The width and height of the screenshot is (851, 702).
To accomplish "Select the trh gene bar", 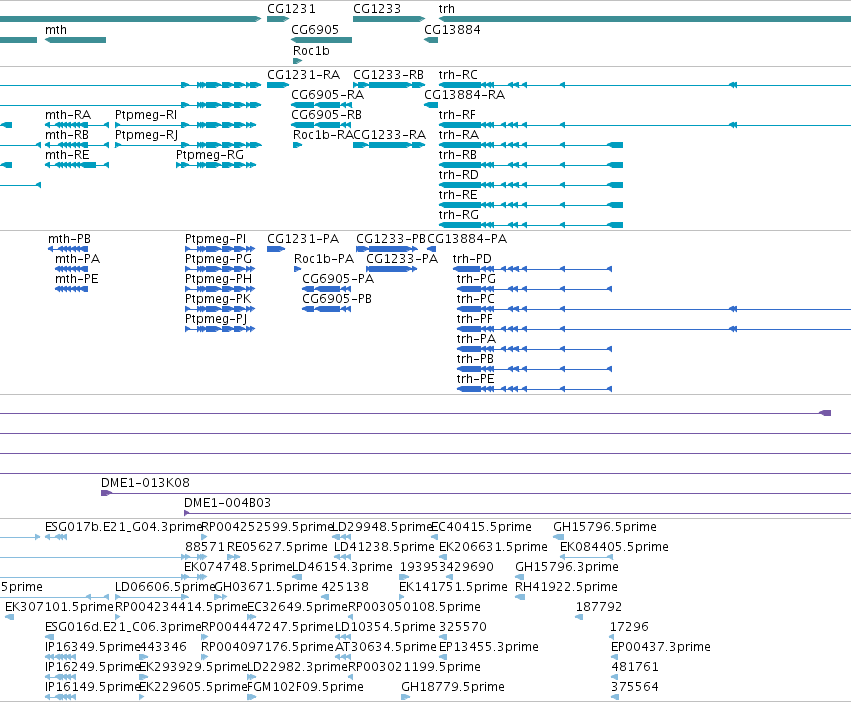I will point(645,19).
